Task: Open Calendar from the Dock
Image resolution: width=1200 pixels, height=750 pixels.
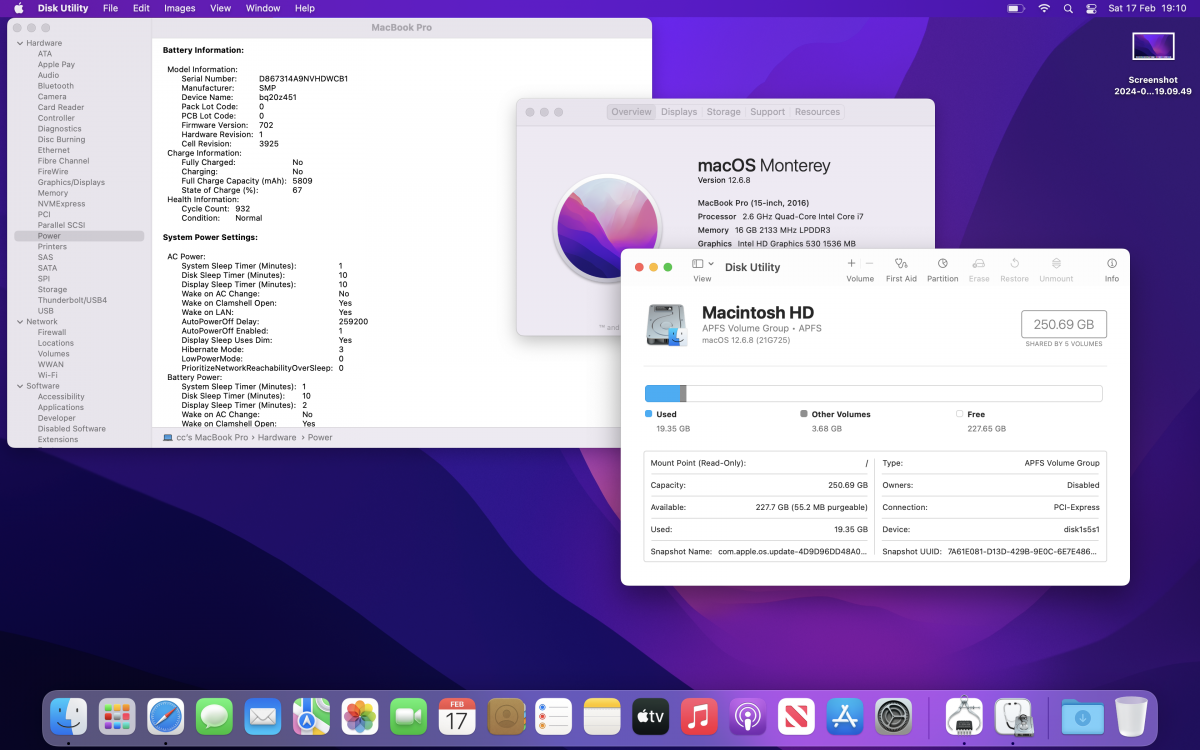Action: coord(457,716)
